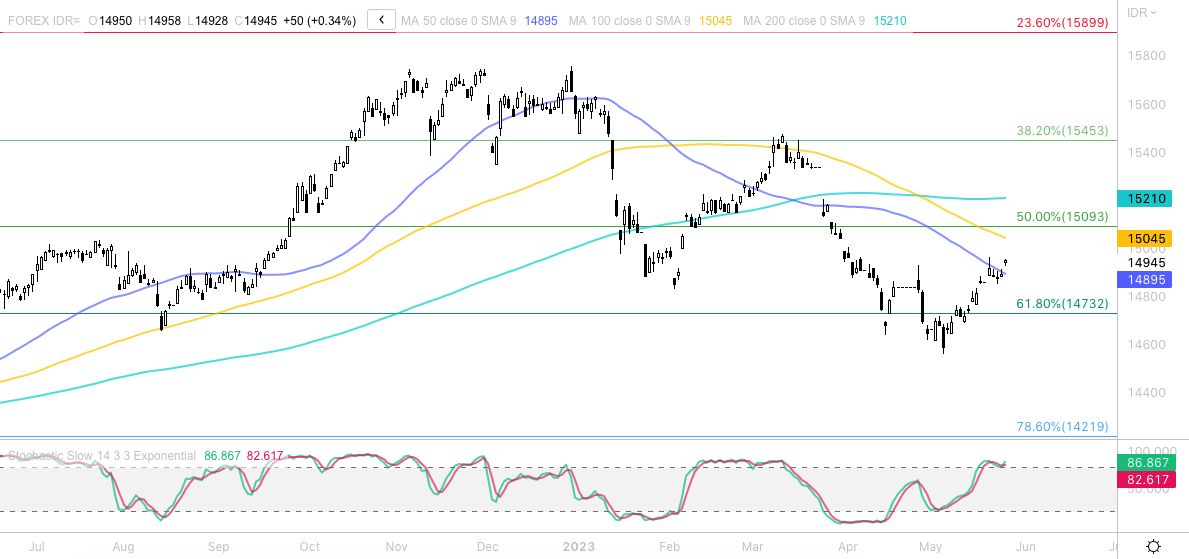Select the FOREX IDR= symbol title

[42, 20]
